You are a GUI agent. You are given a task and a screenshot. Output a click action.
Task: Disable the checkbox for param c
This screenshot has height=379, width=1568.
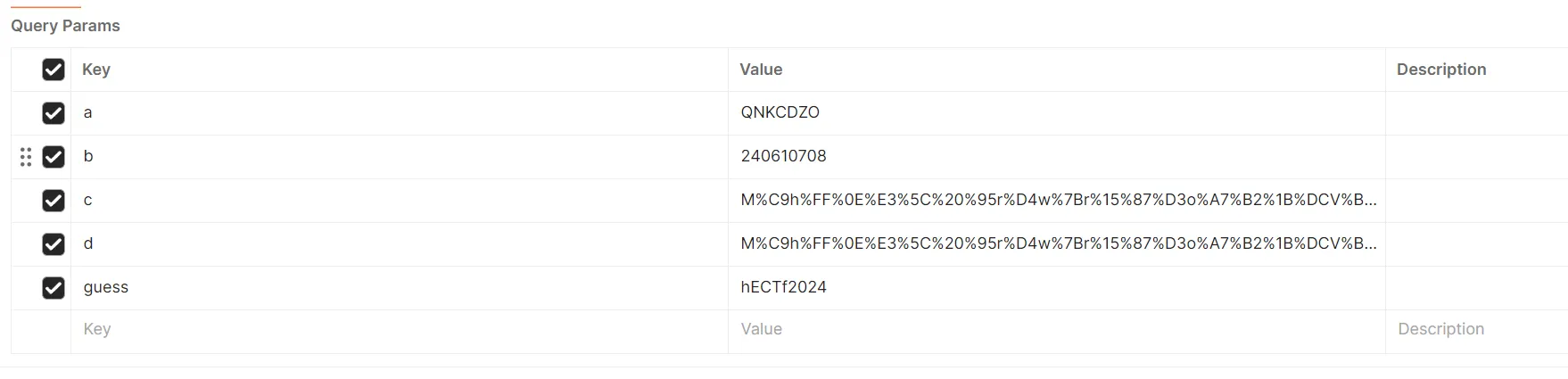[54, 201]
